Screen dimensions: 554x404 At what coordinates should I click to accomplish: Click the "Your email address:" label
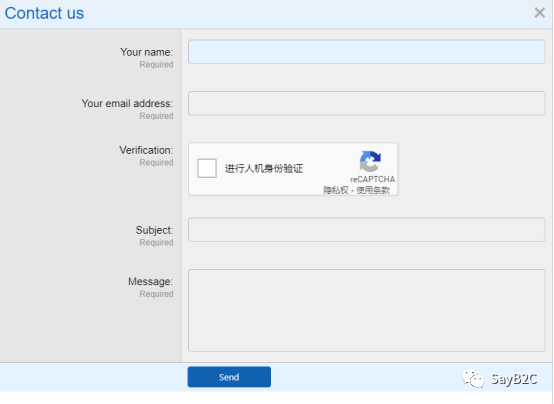click(127, 103)
